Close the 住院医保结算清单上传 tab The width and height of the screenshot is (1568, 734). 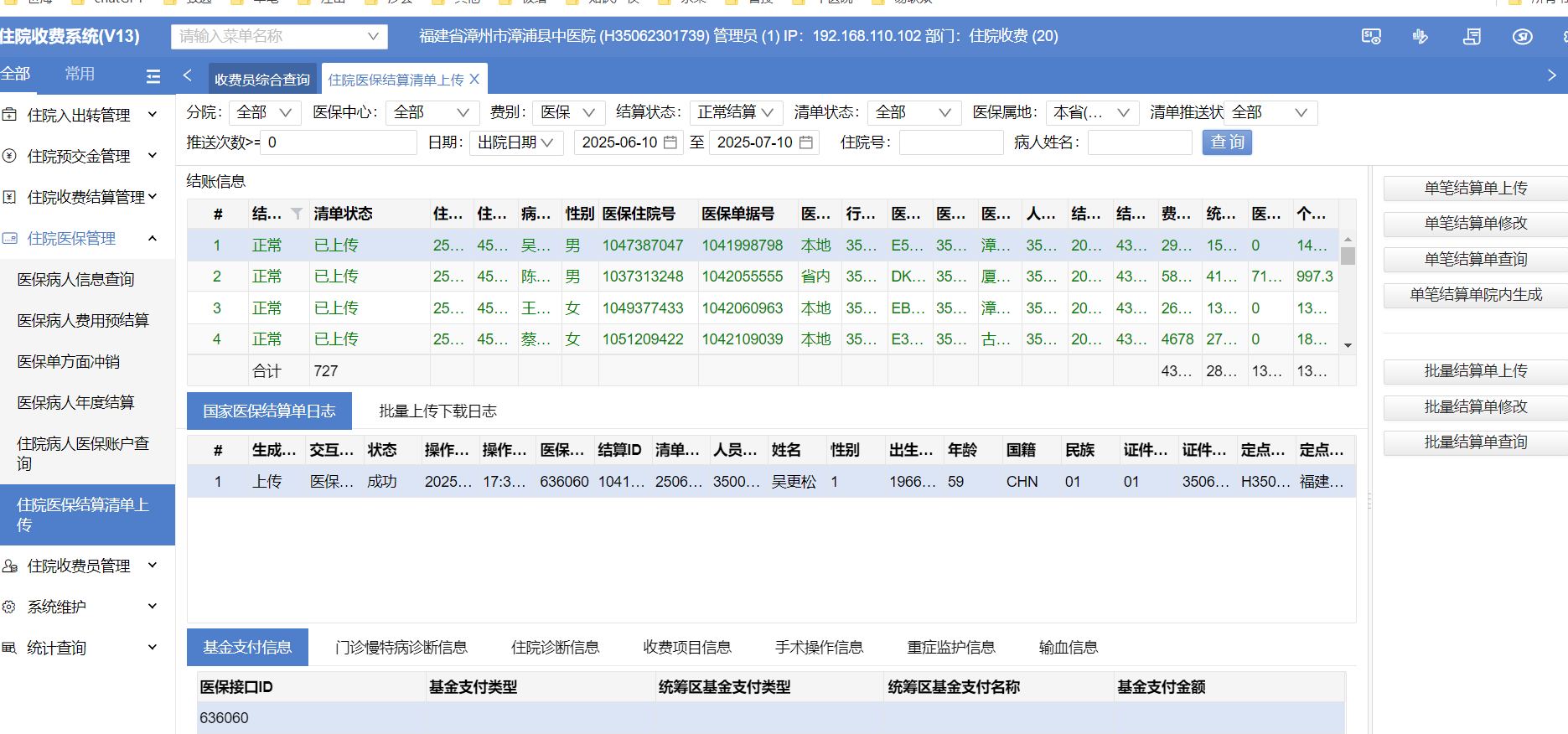(x=474, y=79)
